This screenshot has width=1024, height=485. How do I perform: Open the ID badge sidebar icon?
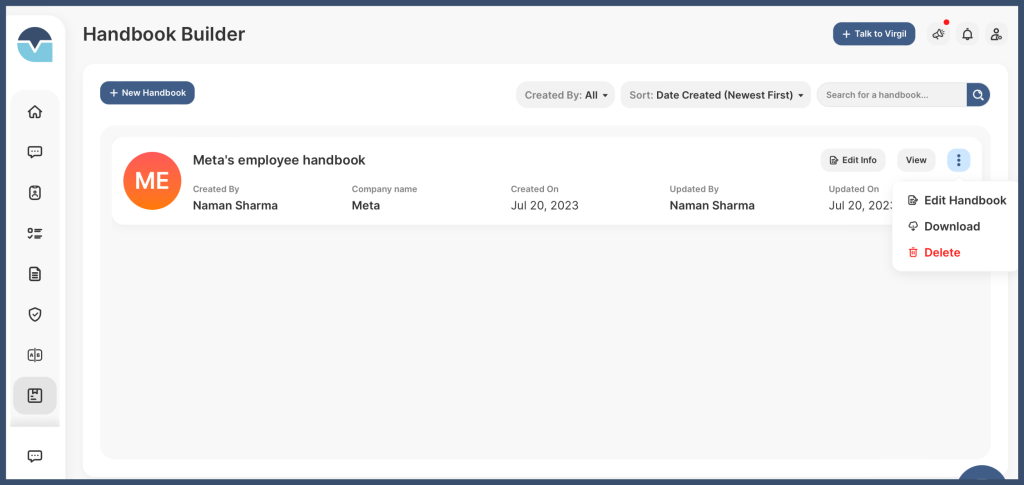click(35, 193)
